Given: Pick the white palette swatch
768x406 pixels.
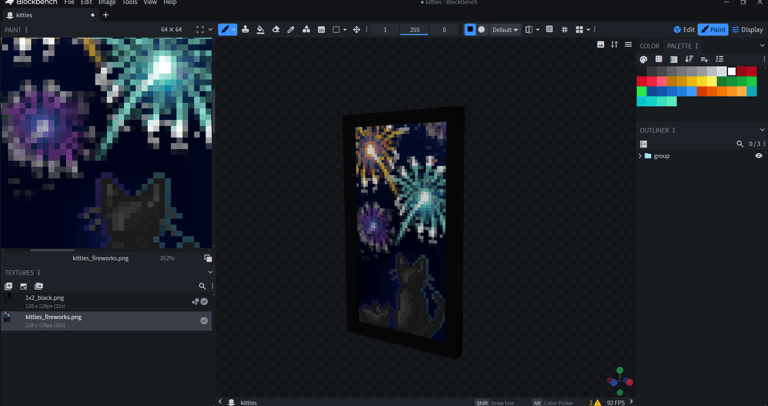Looking at the screenshot, I should (x=732, y=72).
